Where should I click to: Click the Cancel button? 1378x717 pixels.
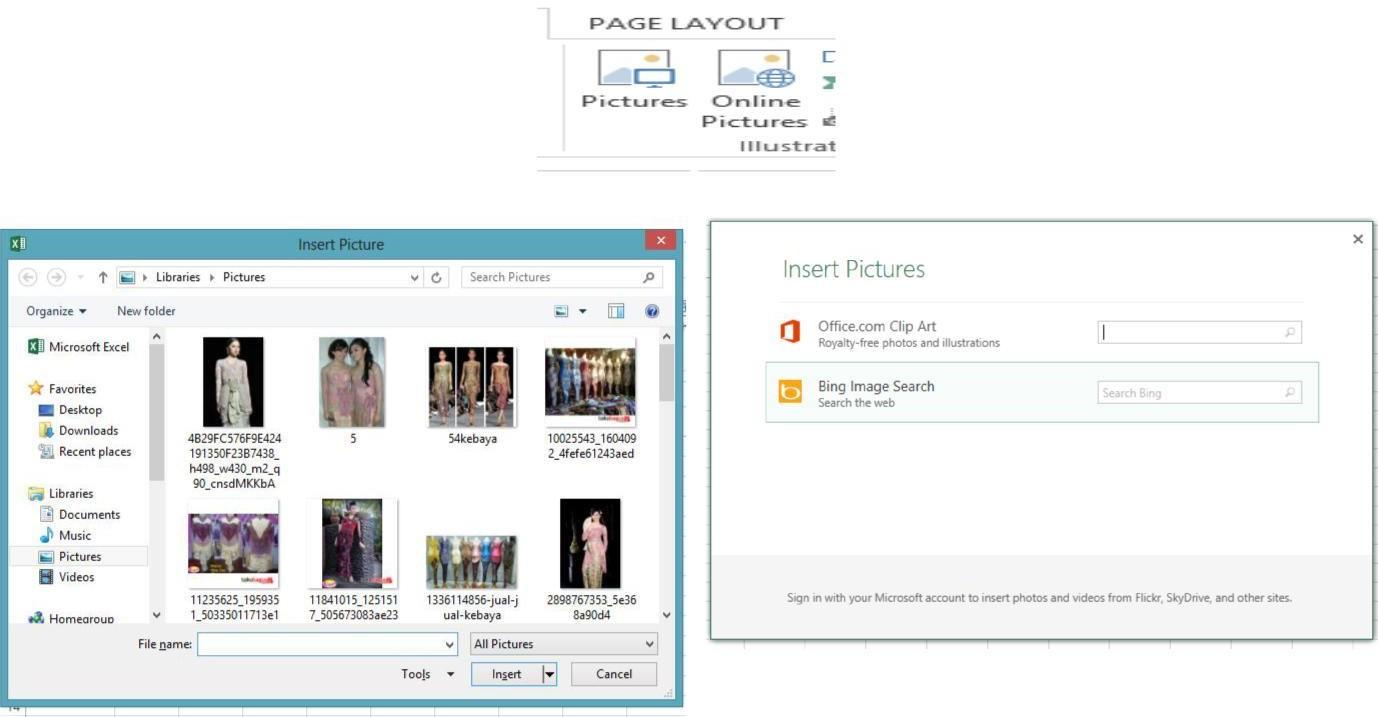point(614,674)
